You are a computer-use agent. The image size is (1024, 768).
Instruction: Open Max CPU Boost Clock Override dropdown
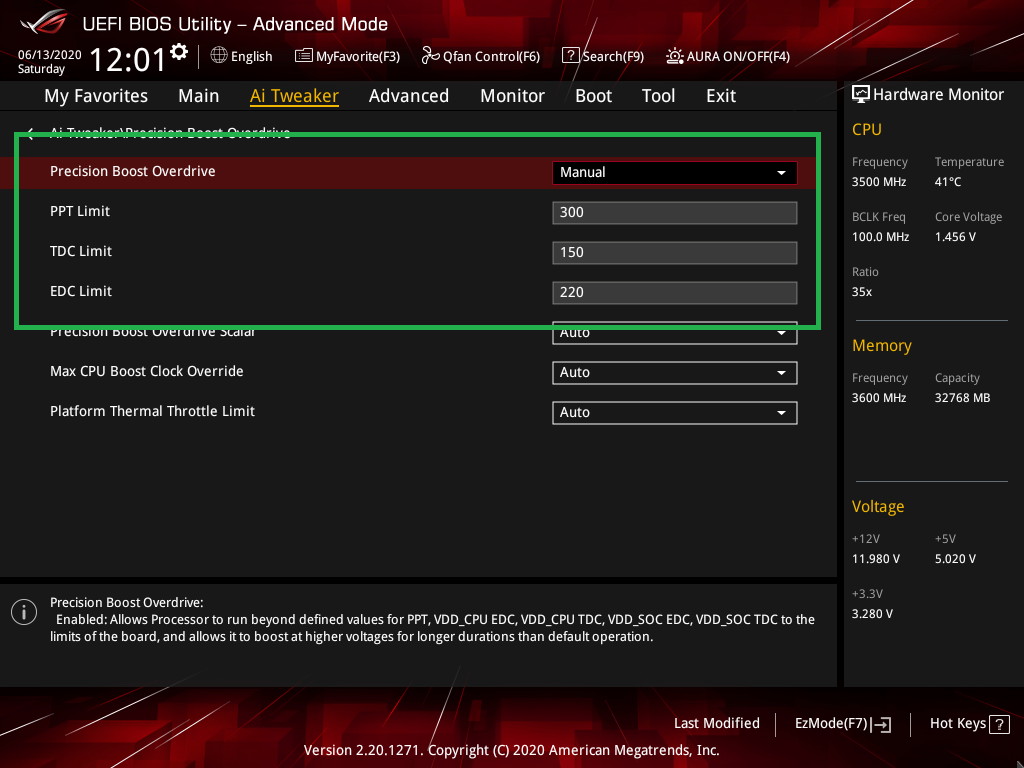[x=675, y=373]
